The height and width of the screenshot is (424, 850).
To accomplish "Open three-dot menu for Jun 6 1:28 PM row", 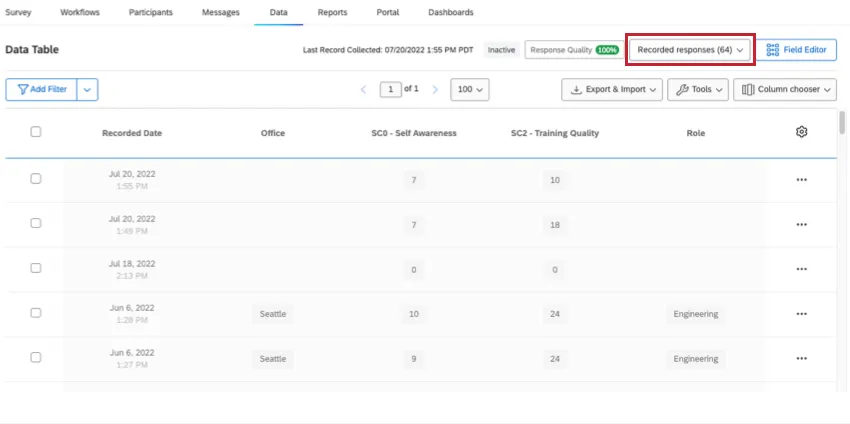I will click(801, 314).
